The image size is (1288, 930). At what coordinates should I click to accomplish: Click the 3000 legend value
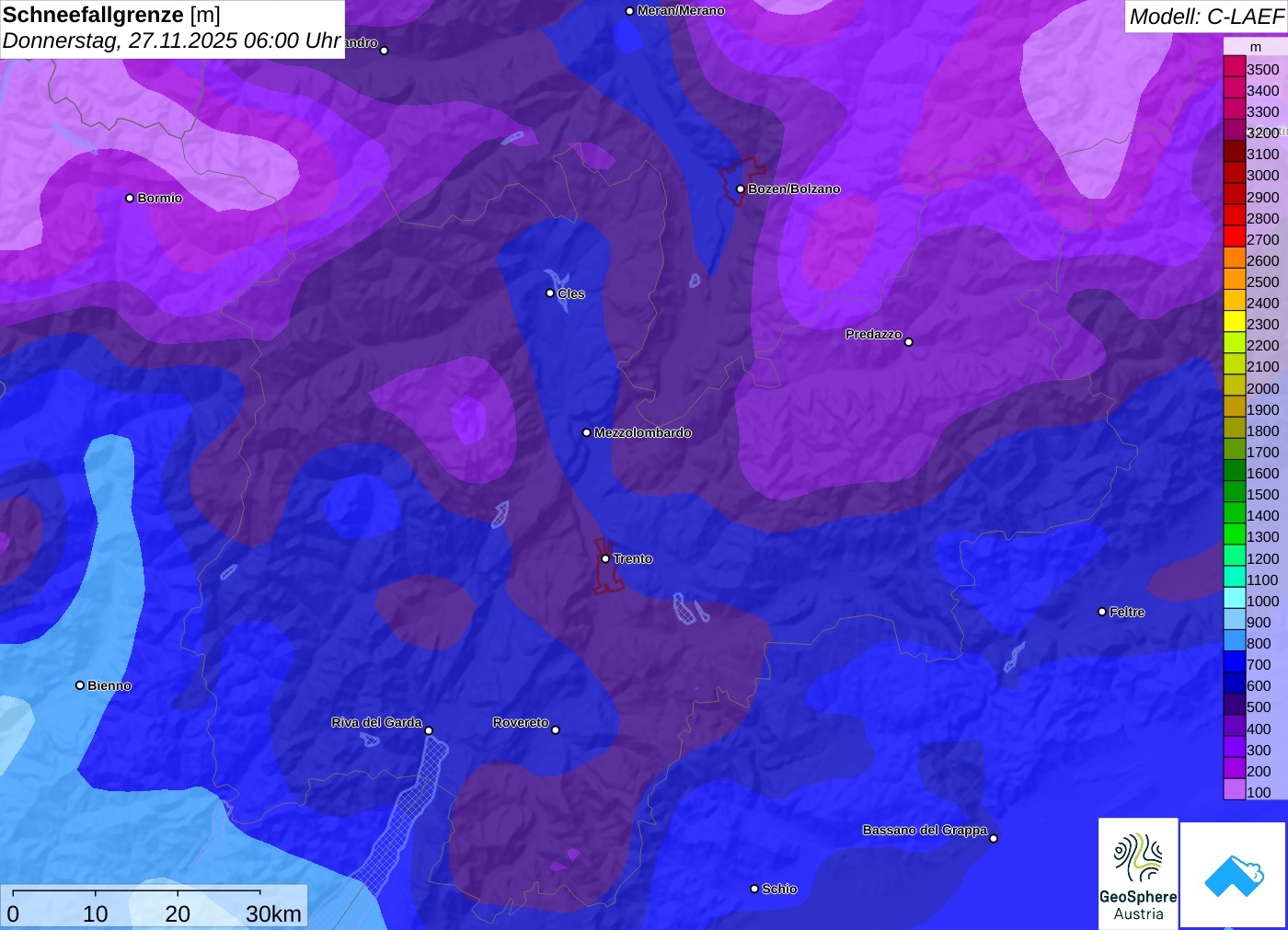[x=1263, y=176]
